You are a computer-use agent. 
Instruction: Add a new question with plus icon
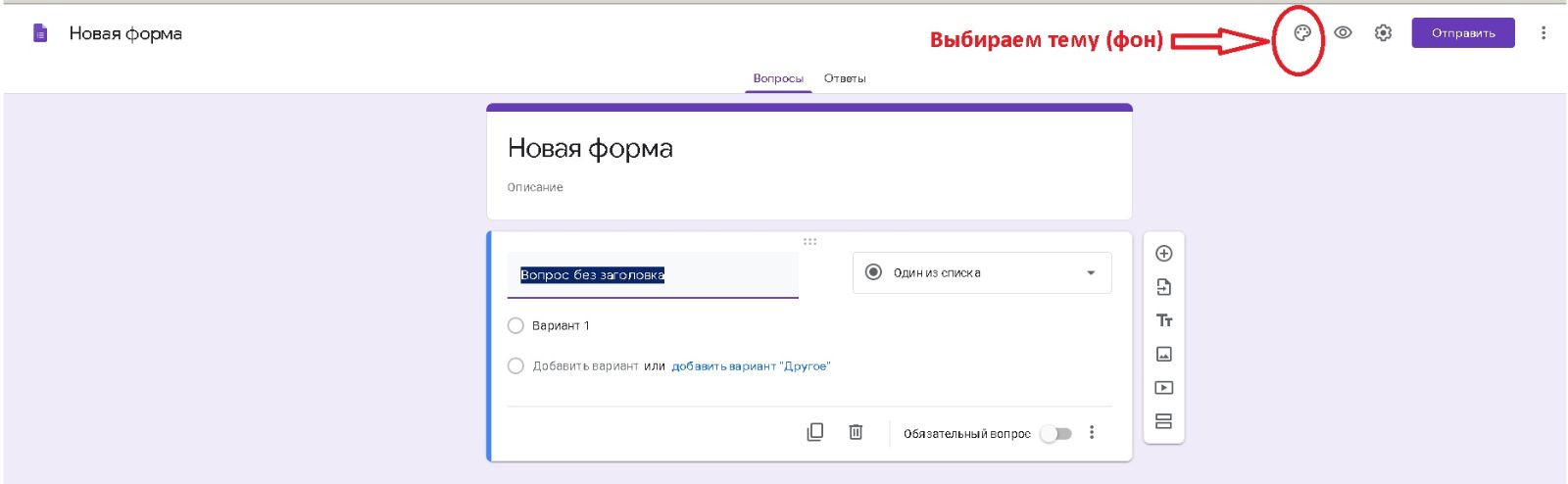[x=1164, y=254]
